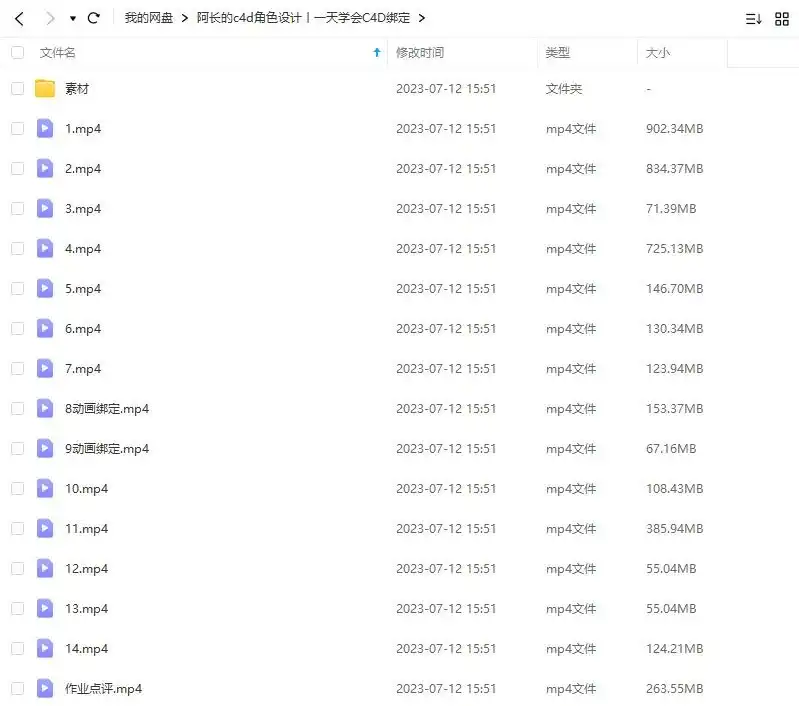Check the box for 9动画绑定.mp4
Image resolution: width=799 pixels, height=706 pixels.
click(x=17, y=449)
